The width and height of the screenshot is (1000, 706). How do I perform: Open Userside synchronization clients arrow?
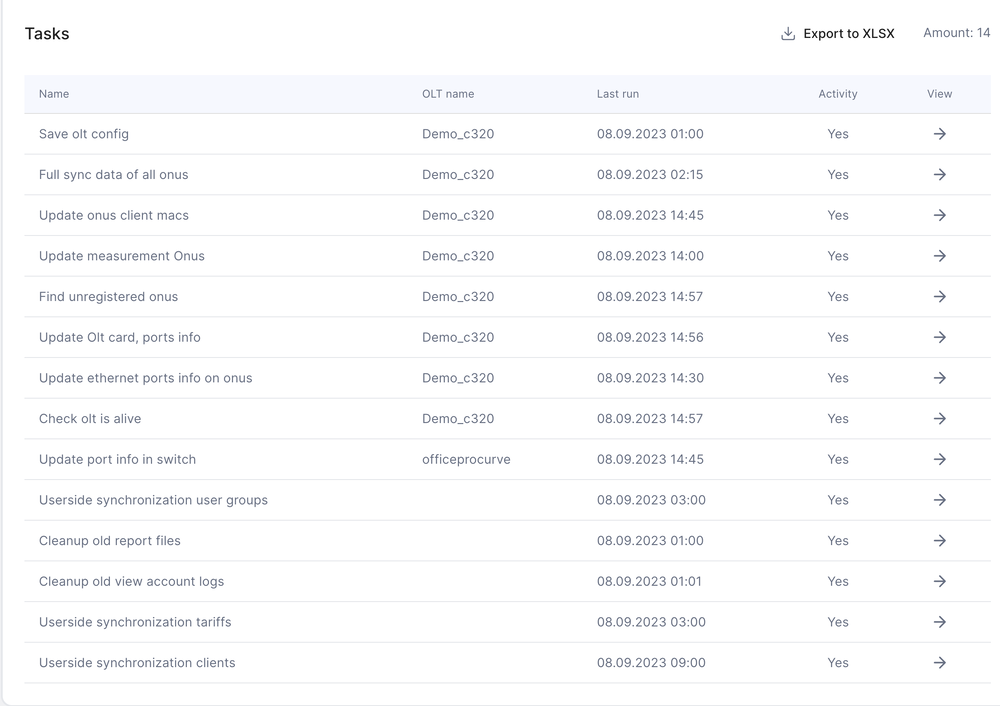coord(939,663)
